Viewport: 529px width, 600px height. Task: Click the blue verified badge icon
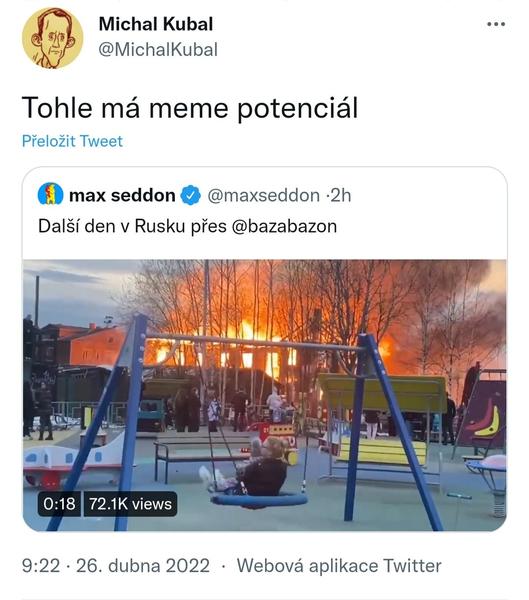tap(191, 195)
